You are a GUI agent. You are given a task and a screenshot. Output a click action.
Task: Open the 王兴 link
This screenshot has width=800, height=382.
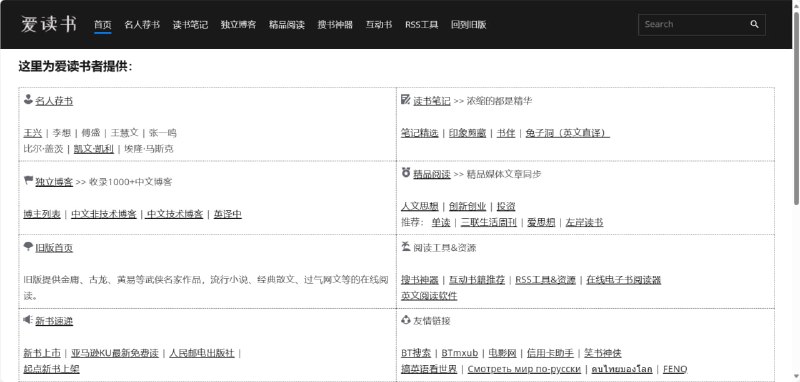(x=33, y=133)
